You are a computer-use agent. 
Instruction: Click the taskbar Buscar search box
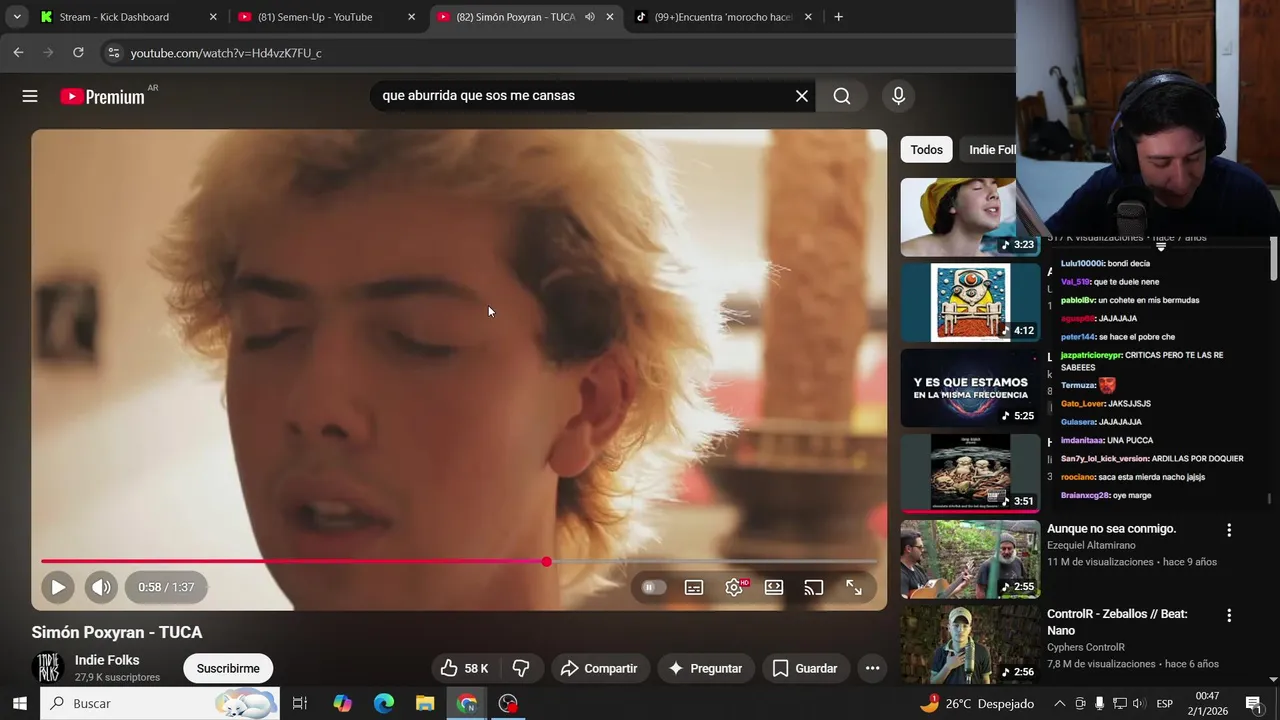point(160,703)
